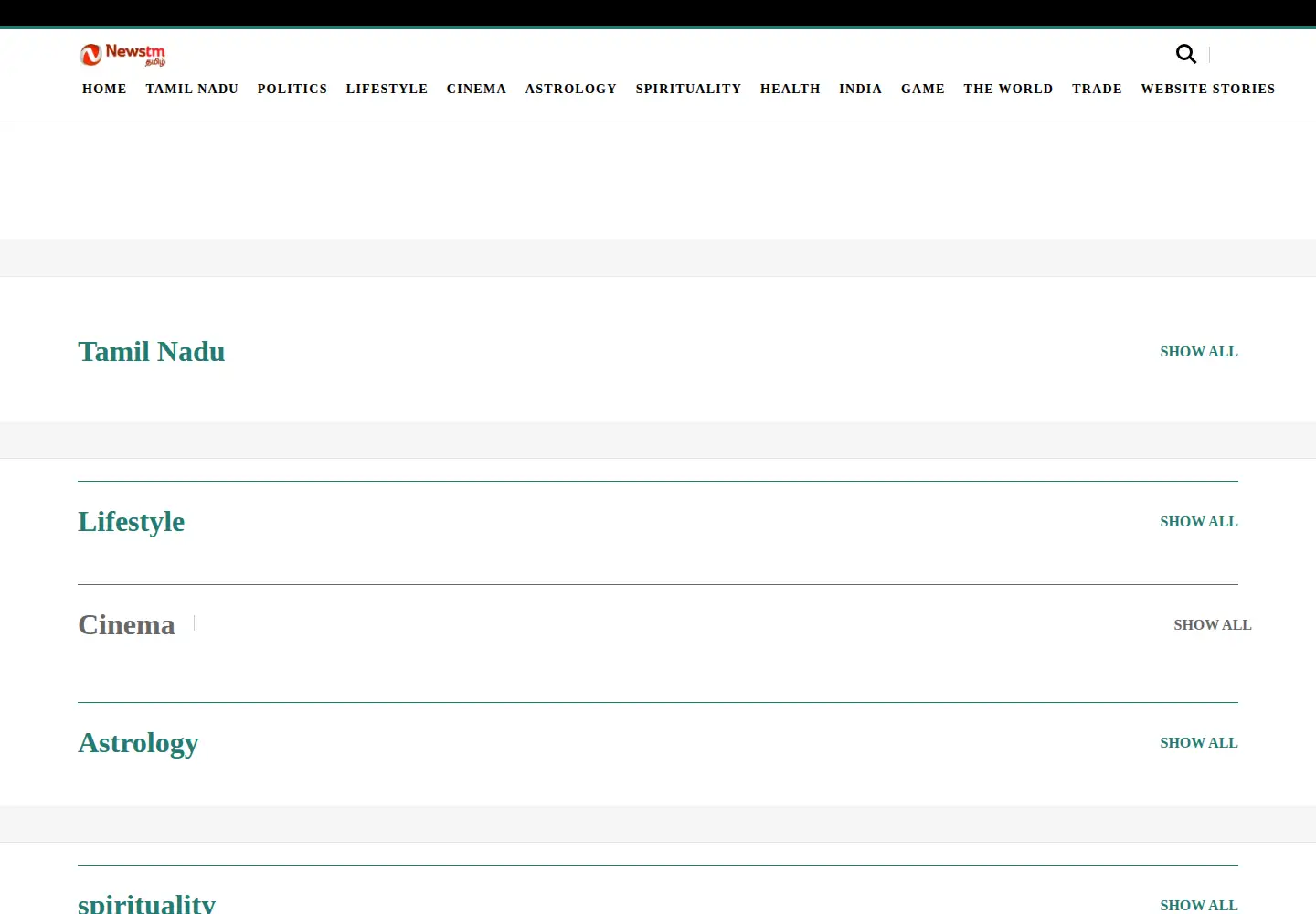1316x914 pixels.
Task: Click the Newstm logo
Action: 122,55
